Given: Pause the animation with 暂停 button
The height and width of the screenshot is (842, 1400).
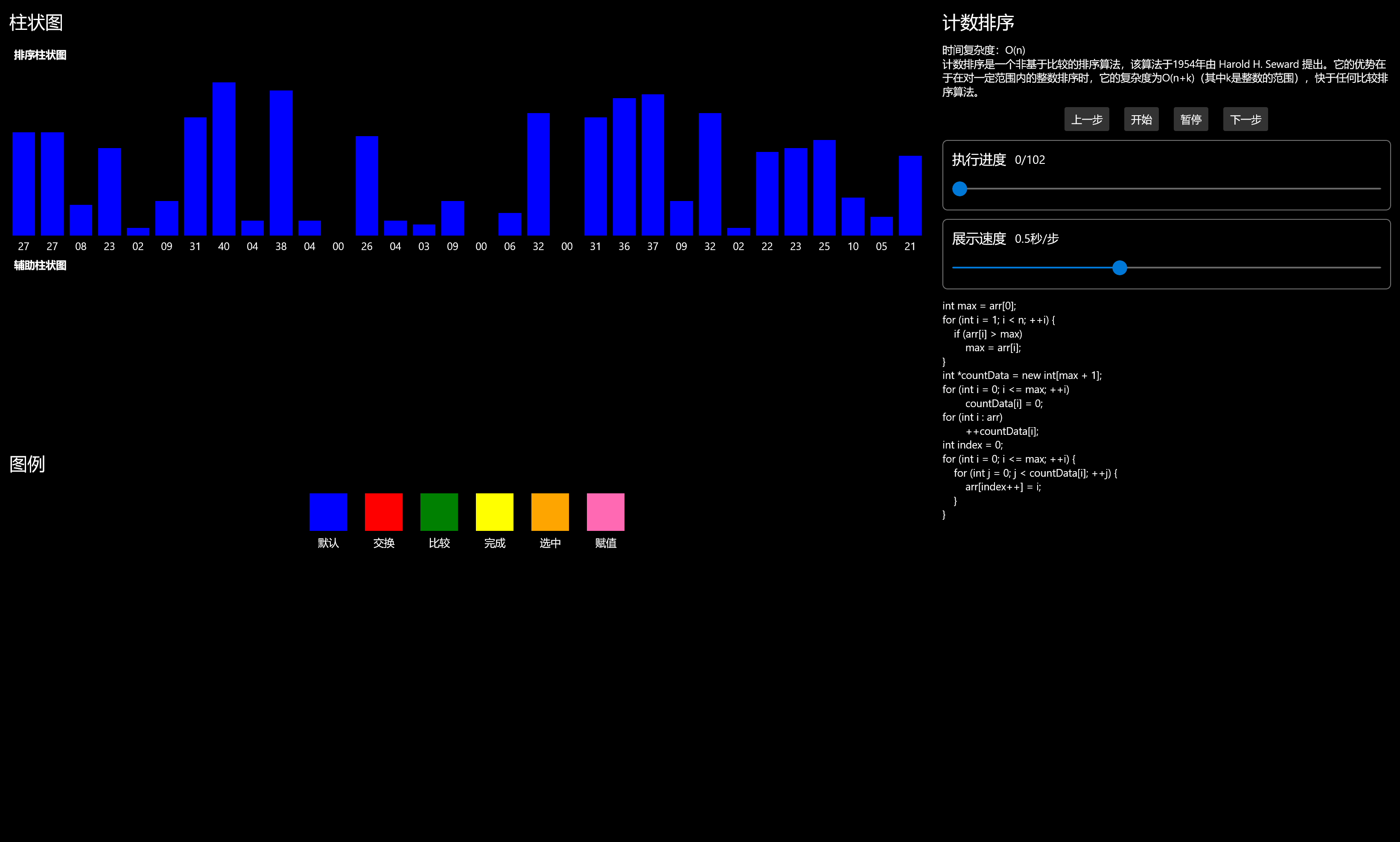Looking at the screenshot, I should pos(1190,120).
